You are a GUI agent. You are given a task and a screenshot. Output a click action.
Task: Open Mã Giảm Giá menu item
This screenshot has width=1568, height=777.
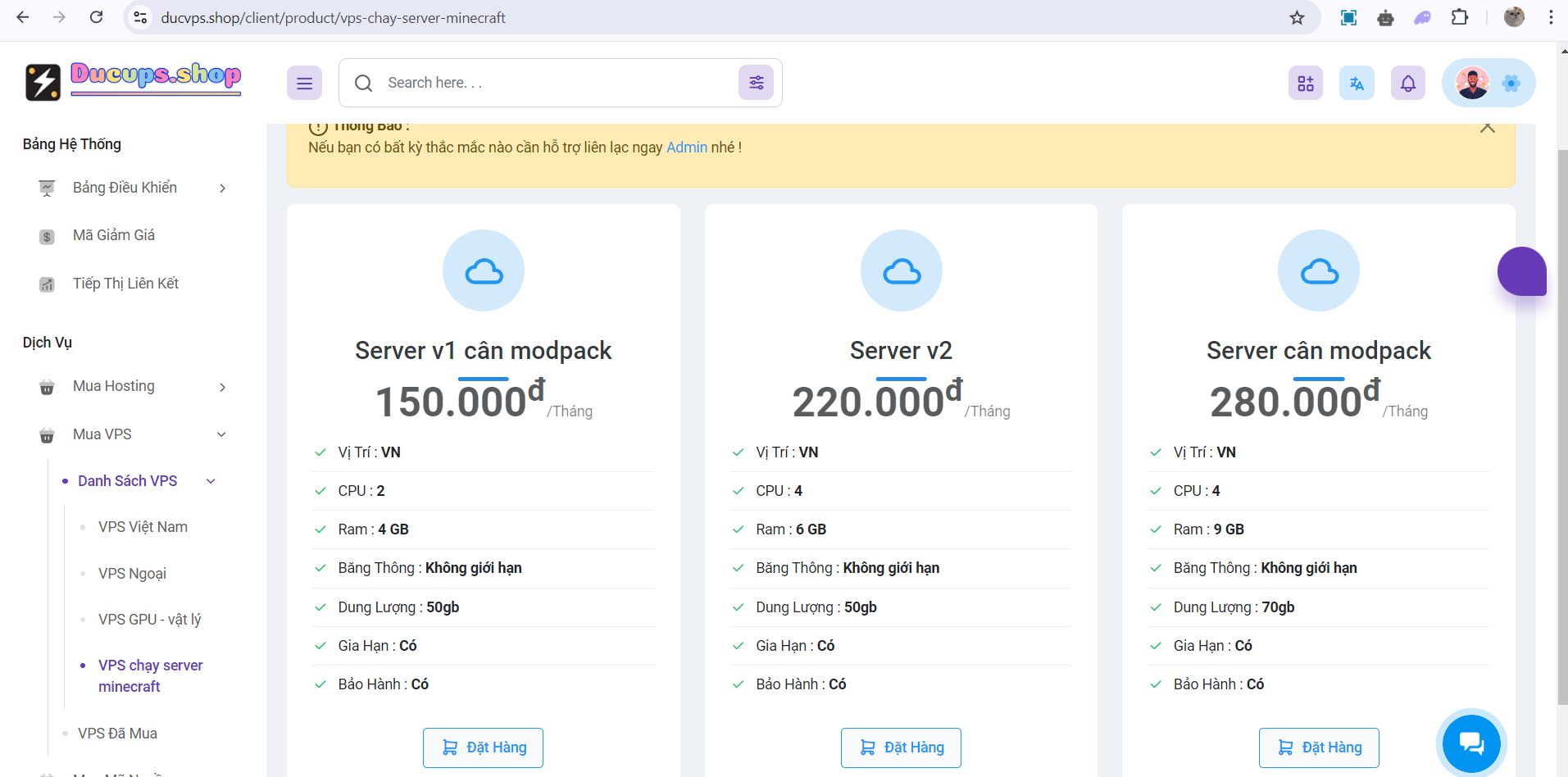[x=114, y=235]
